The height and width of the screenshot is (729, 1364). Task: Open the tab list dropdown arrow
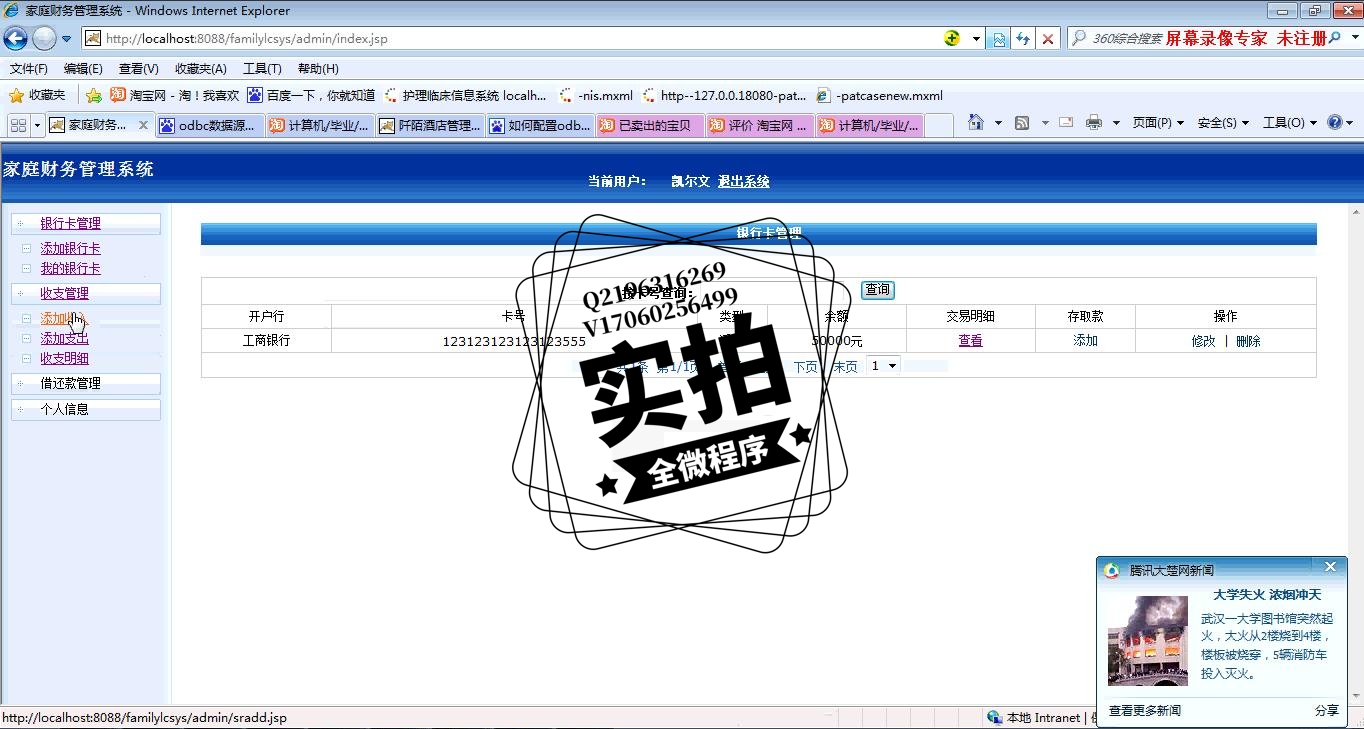pos(38,125)
